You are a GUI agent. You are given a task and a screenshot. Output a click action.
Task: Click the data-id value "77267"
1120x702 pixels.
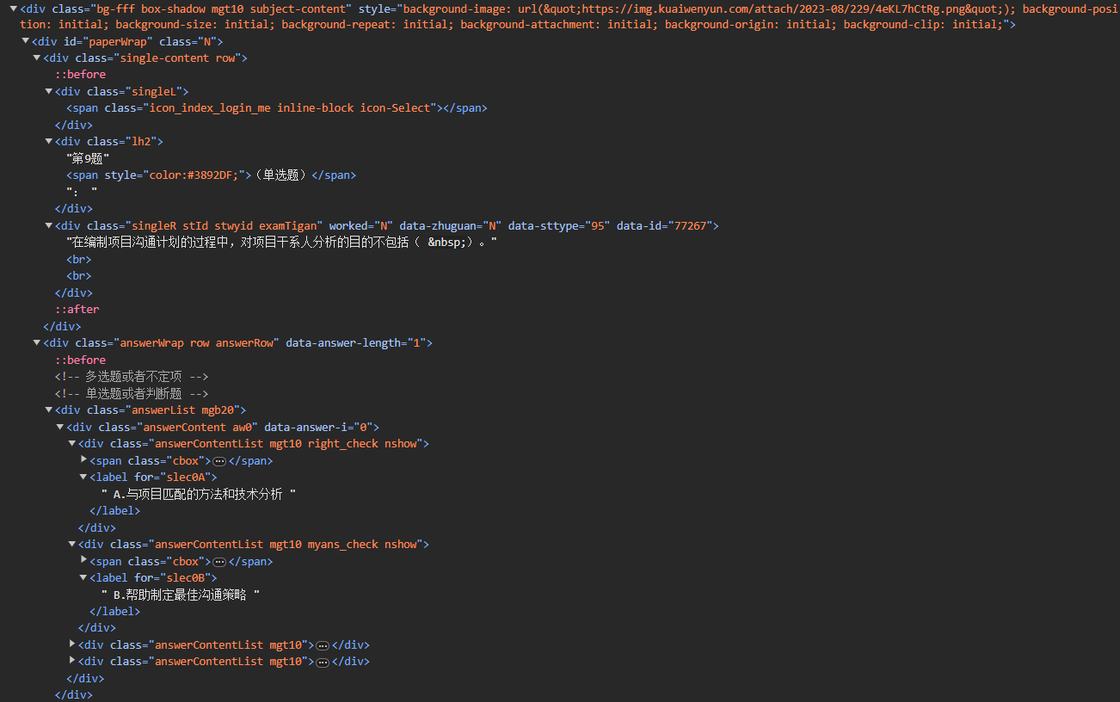coord(689,226)
